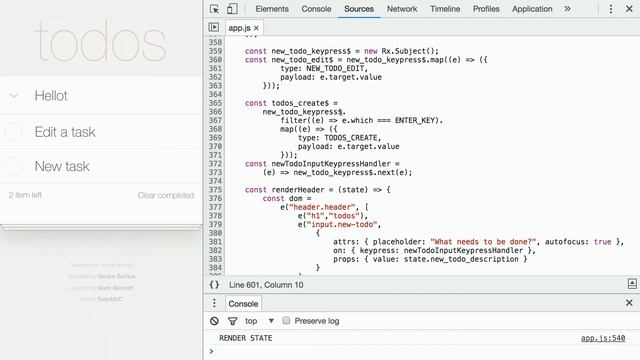Mark 'New task' as completed
The image size is (640, 360).
pos(13,166)
